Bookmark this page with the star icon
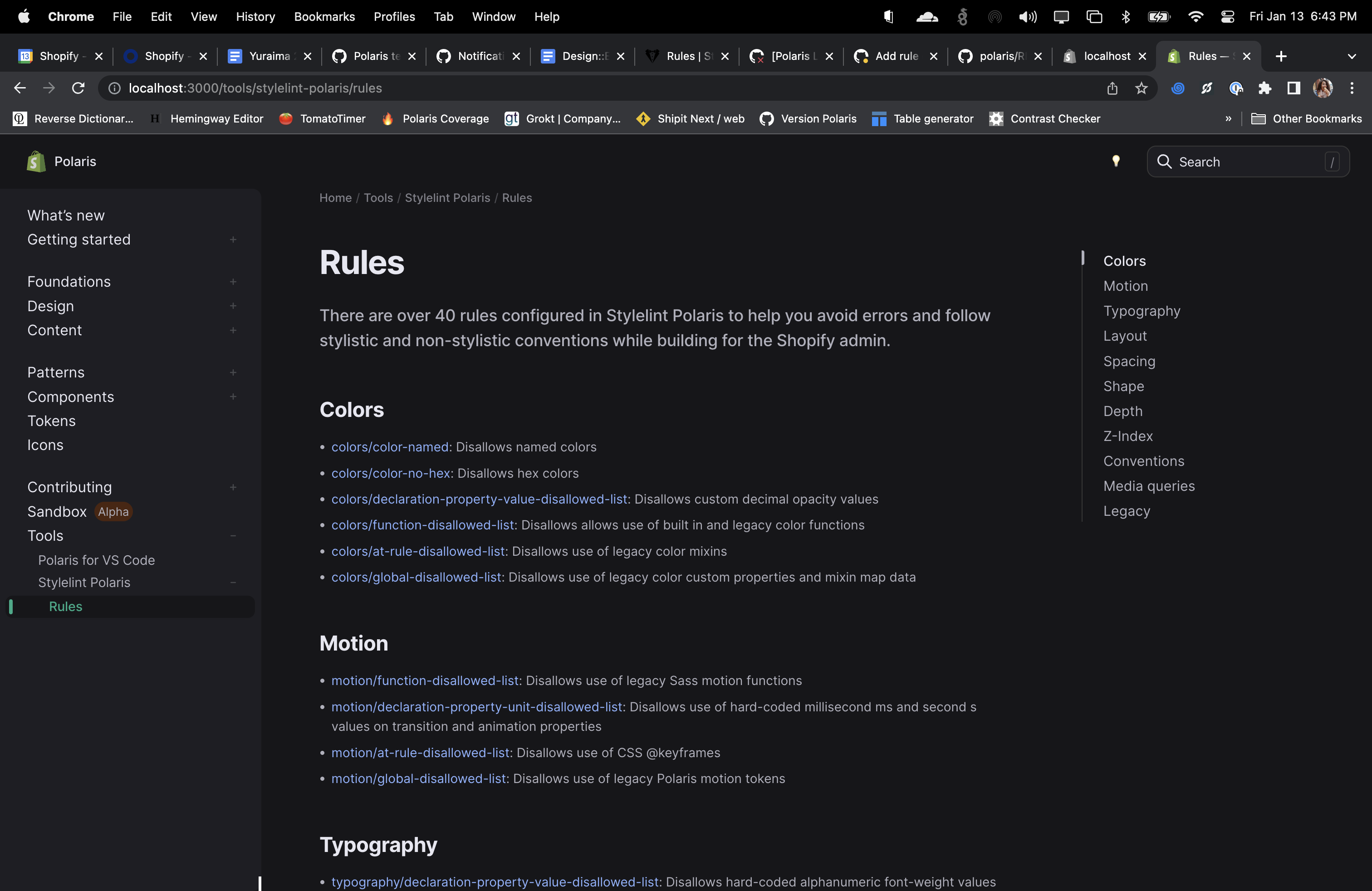The image size is (1372, 891). tap(1142, 88)
